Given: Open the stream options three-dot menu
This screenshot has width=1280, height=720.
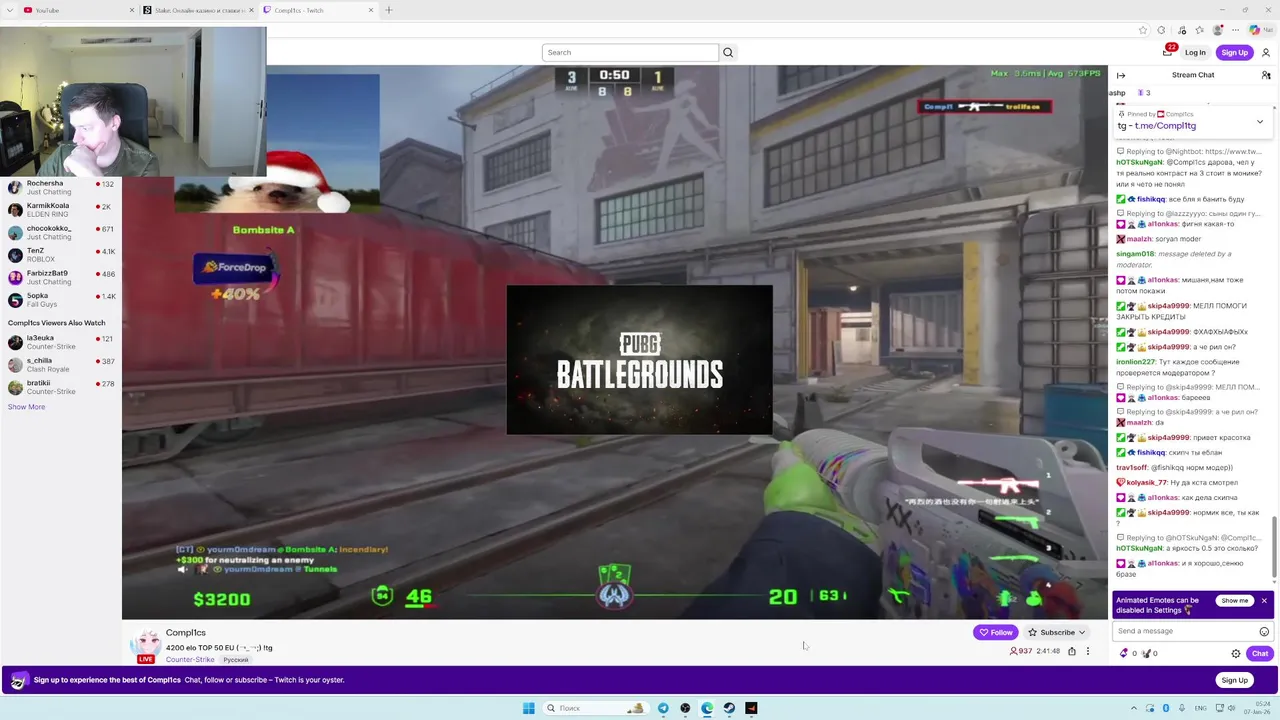Looking at the screenshot, I should (x=1088, y=651).
